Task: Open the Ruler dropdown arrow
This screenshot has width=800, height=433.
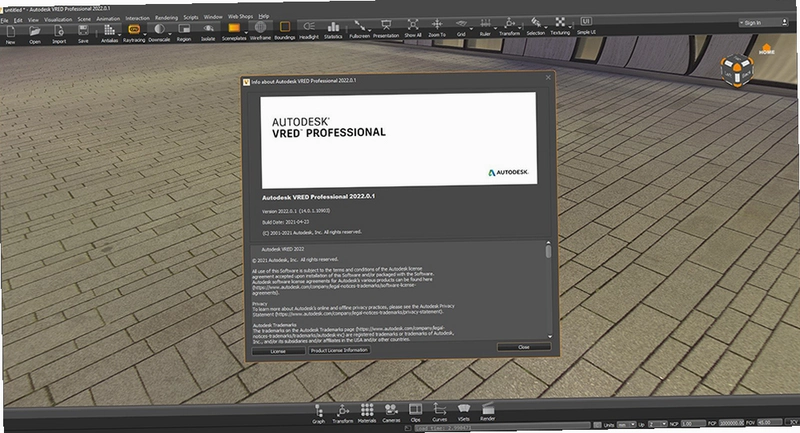Action: click(495, 29)
